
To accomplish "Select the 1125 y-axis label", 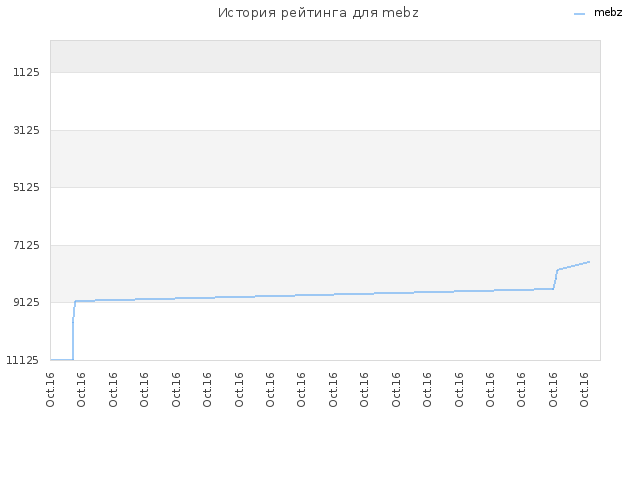I will (x=27, y=72).
